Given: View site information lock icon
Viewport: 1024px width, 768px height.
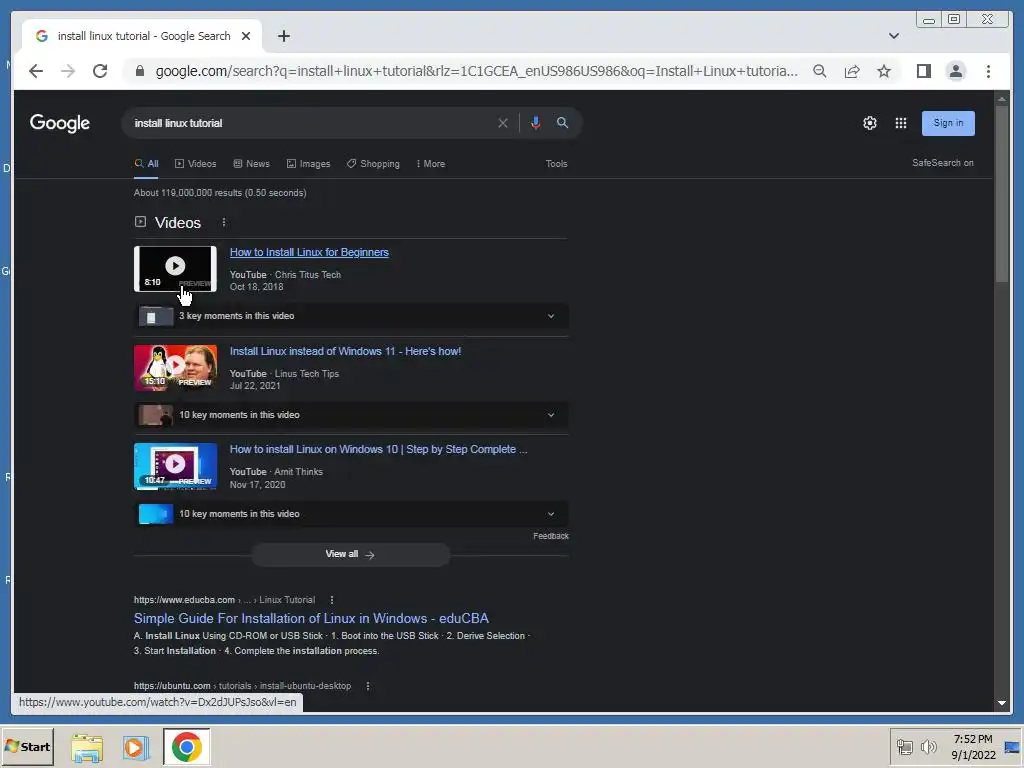Looking at the screenshot, I should (140, 71).
